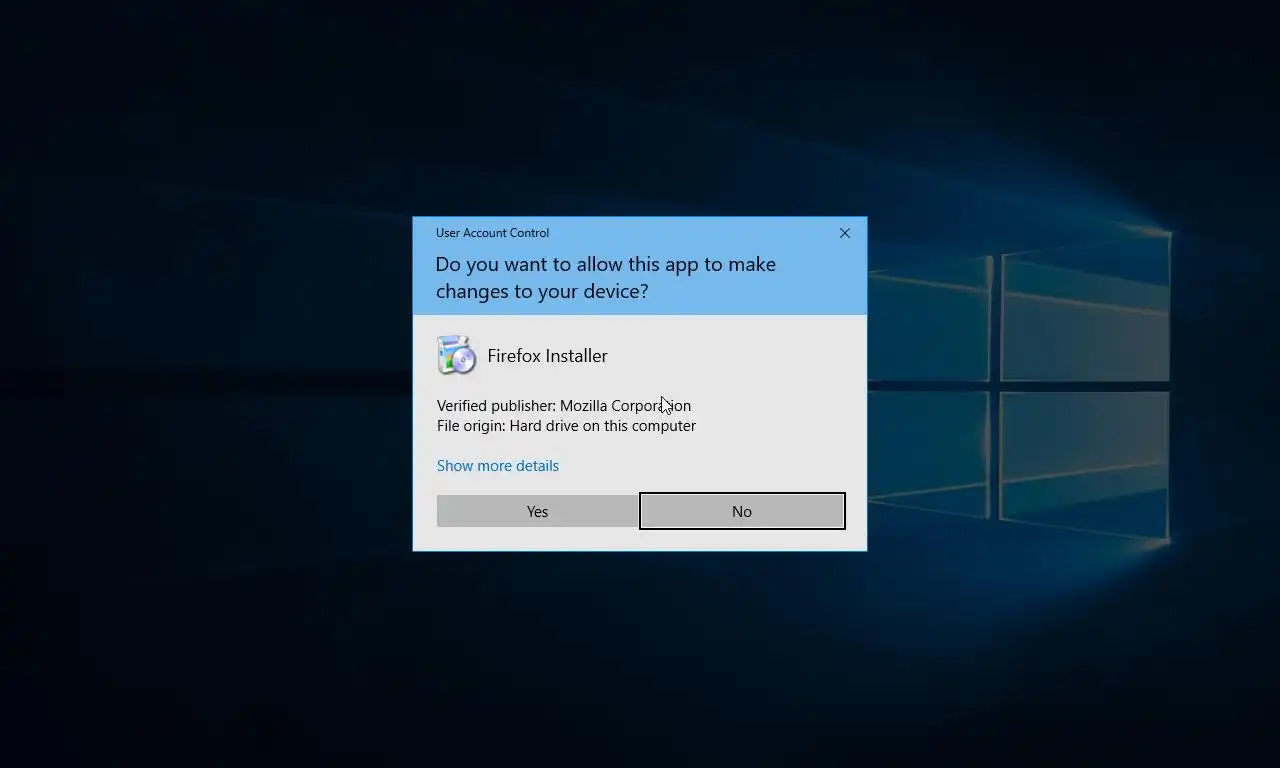
Task: Close the User Account Control dialog
Action: click(845, 233)
